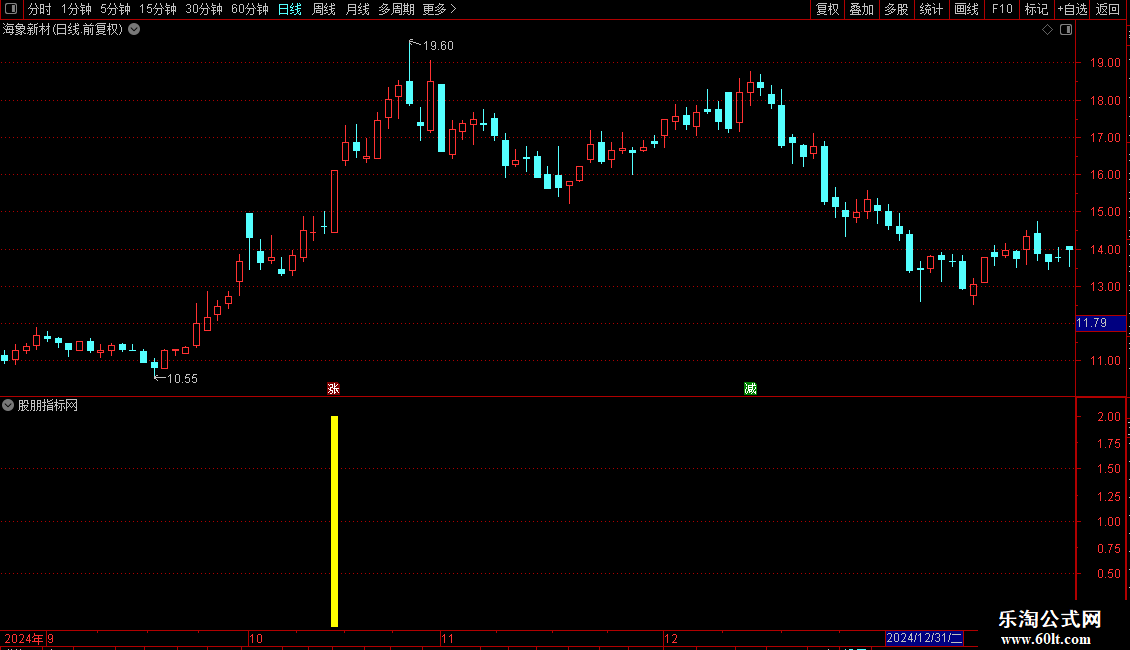Click the green 减 marker under the chart
This screenshot has height=650, width=1130.
[x=750, y=388]
